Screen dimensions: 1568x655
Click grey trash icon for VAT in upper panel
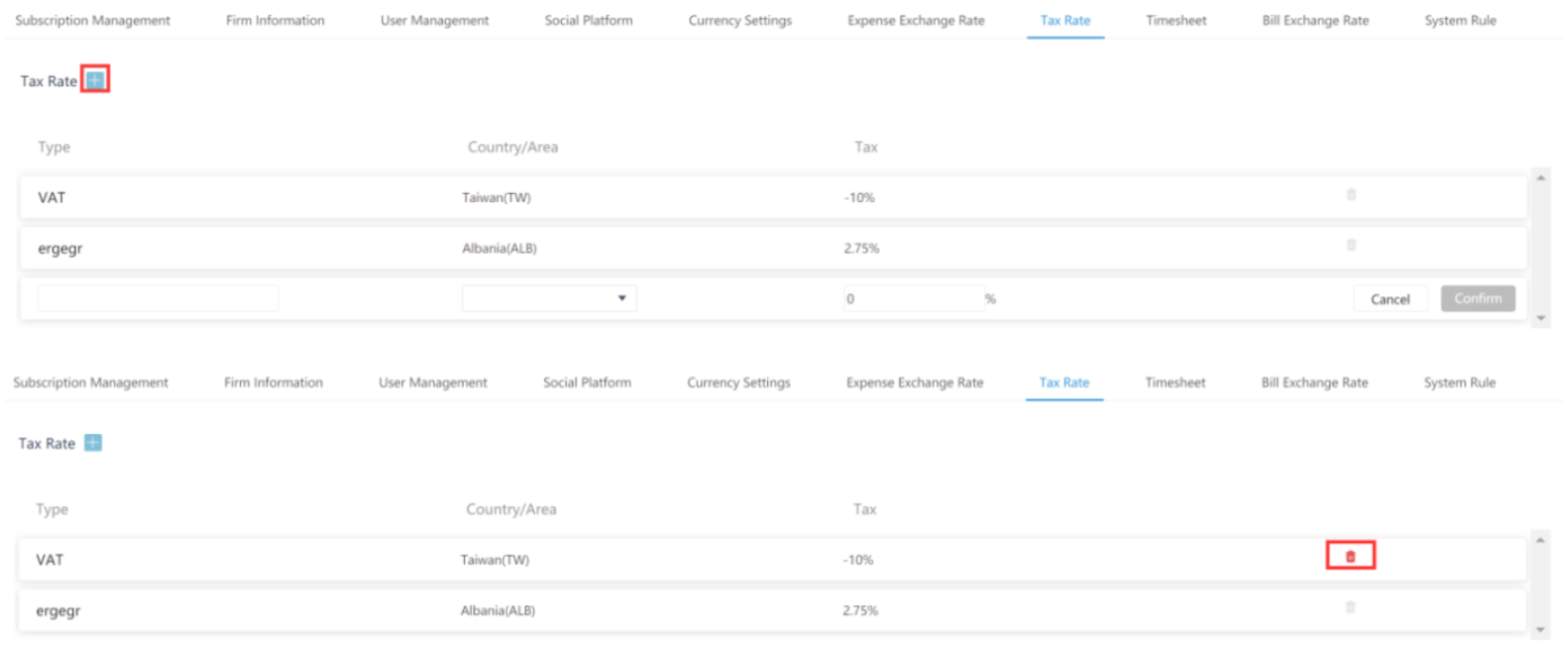coord(1351,195)
